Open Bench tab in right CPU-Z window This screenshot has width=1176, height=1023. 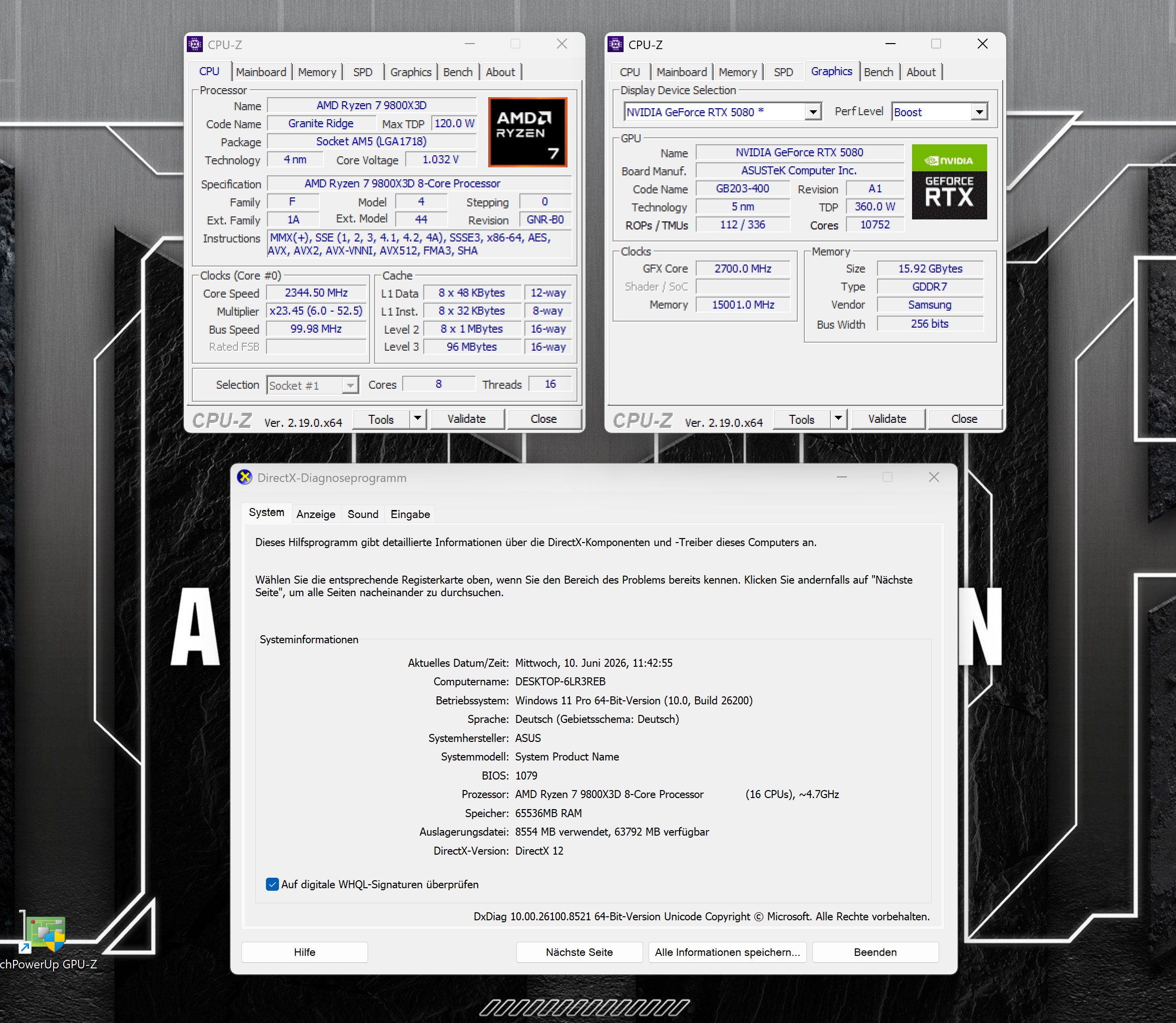(x=878, y=72)
